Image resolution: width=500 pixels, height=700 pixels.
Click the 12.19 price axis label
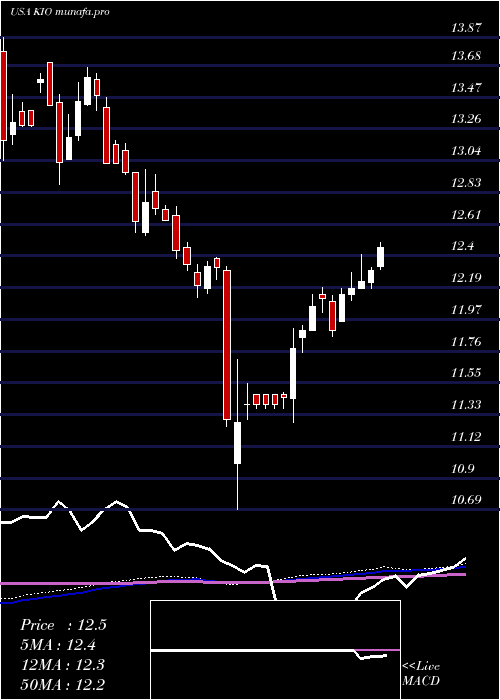[466, 278]
